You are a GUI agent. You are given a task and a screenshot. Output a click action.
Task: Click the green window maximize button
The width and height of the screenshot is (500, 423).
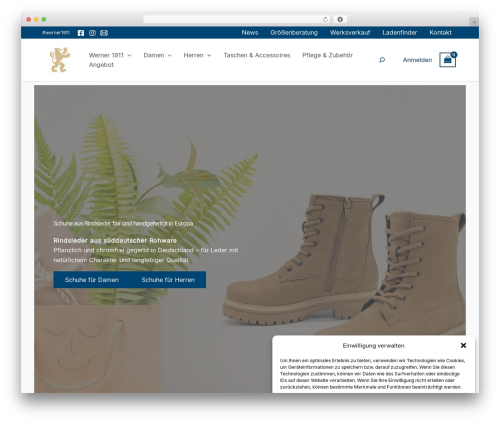(x=44, y=19)
